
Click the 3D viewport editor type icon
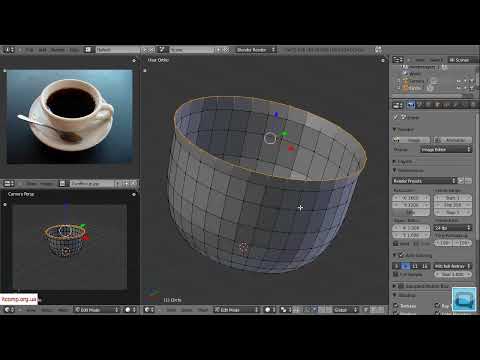click(x=149, y=310)
